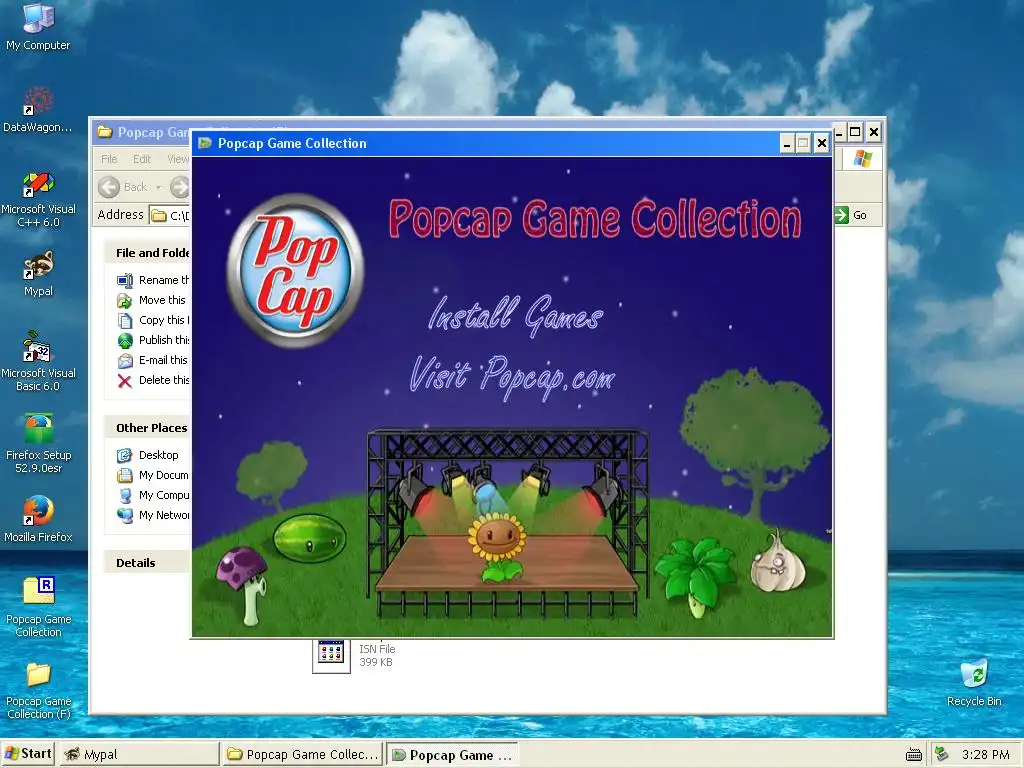This screenshot has width=1024, height=768.
Task: Click the 3:28 PM clock
Action: 985,755
